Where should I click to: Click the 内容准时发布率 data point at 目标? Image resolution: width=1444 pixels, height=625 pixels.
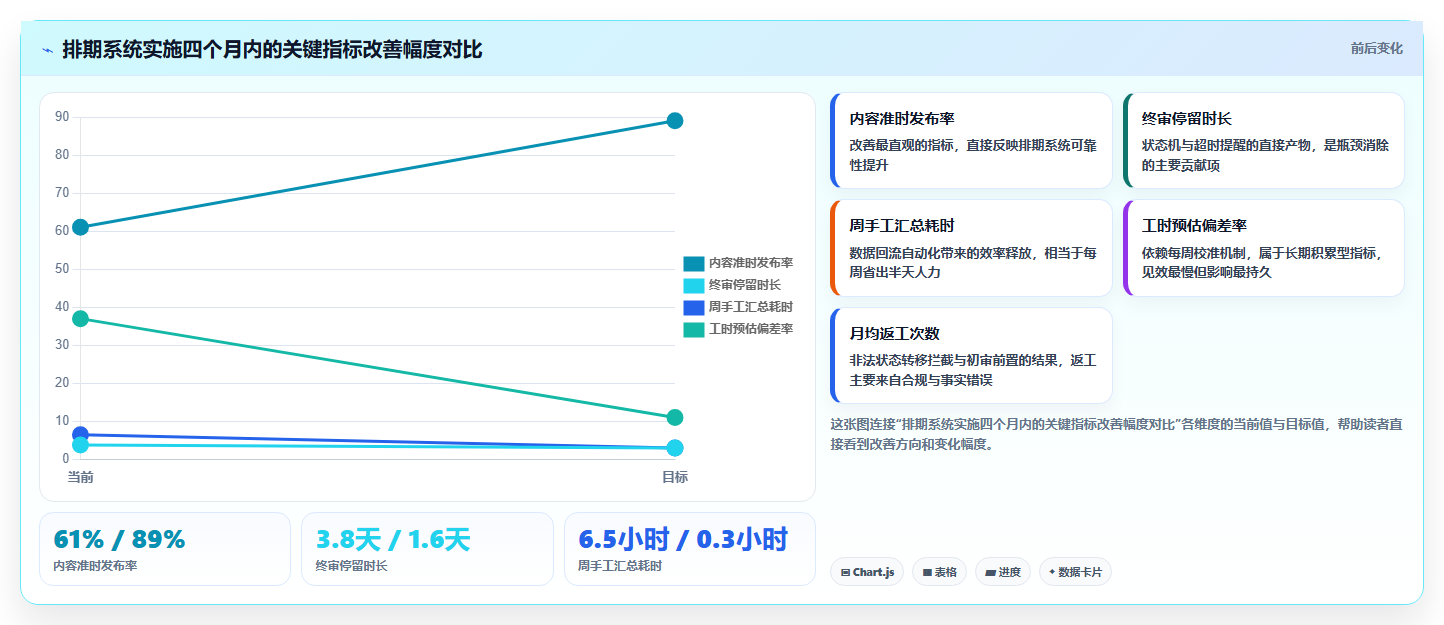[x=674, y=121]
